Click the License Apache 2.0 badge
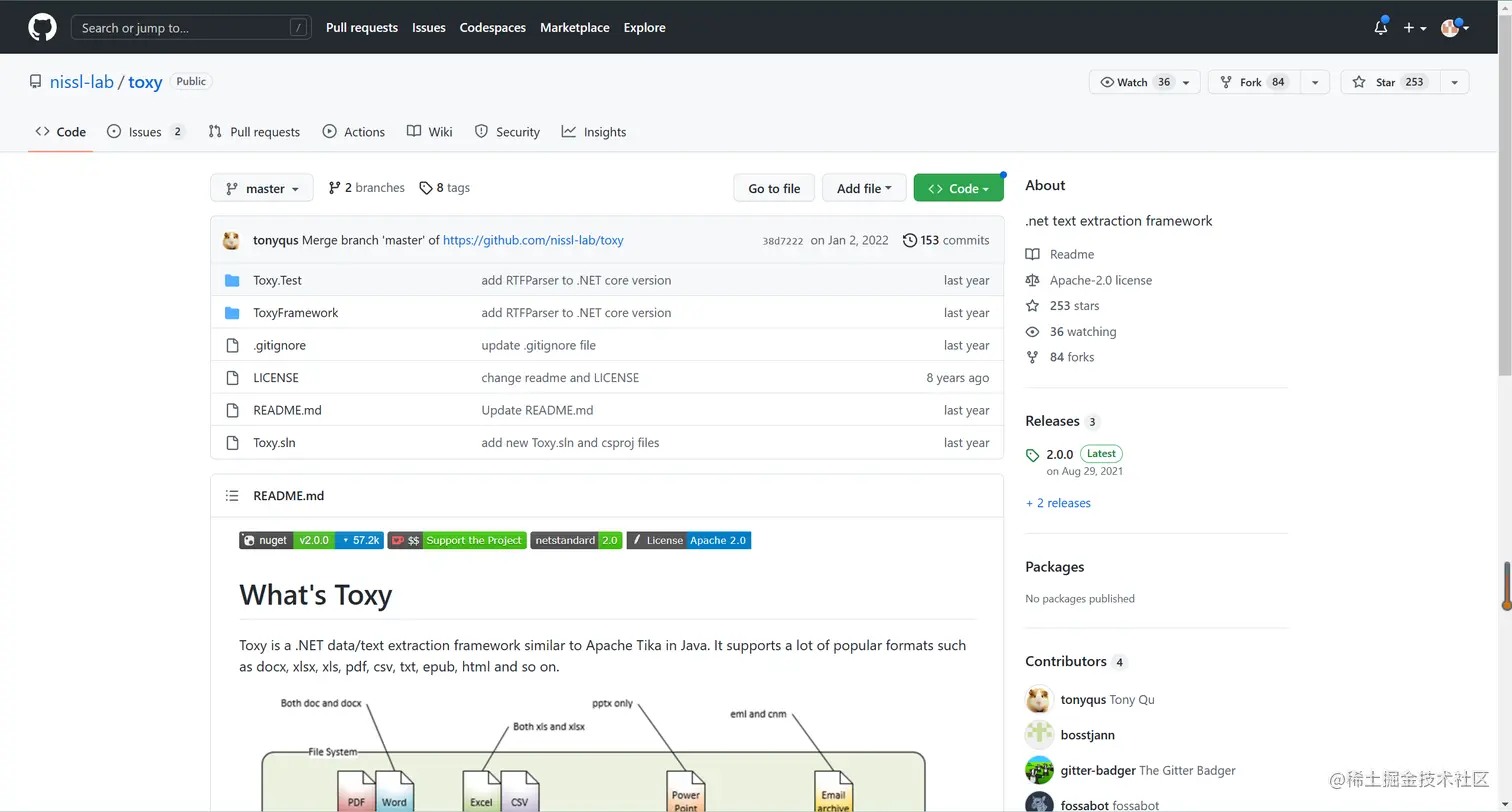 point(689,540)
